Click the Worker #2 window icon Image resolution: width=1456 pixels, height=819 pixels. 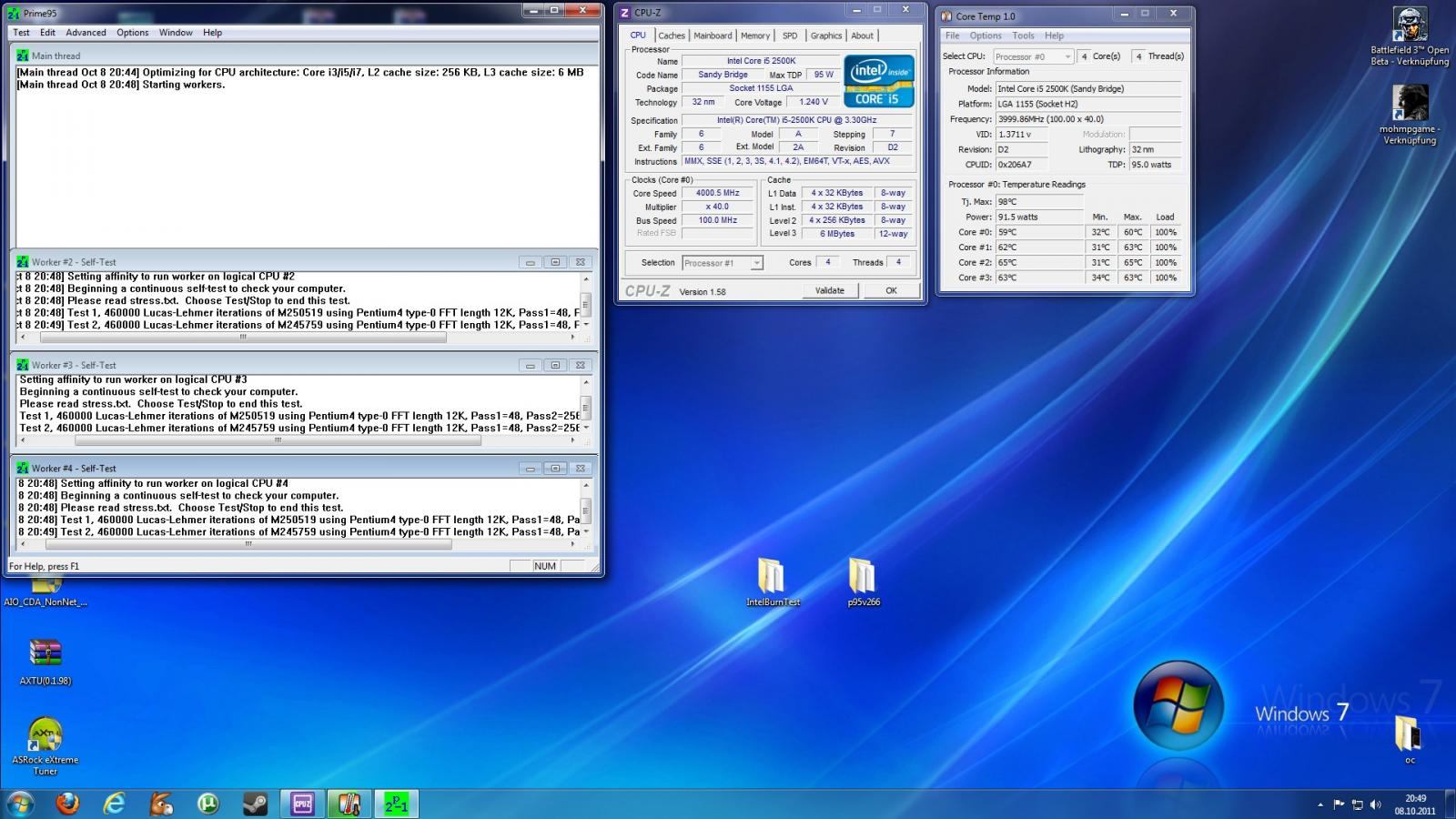tap(23, 262)
